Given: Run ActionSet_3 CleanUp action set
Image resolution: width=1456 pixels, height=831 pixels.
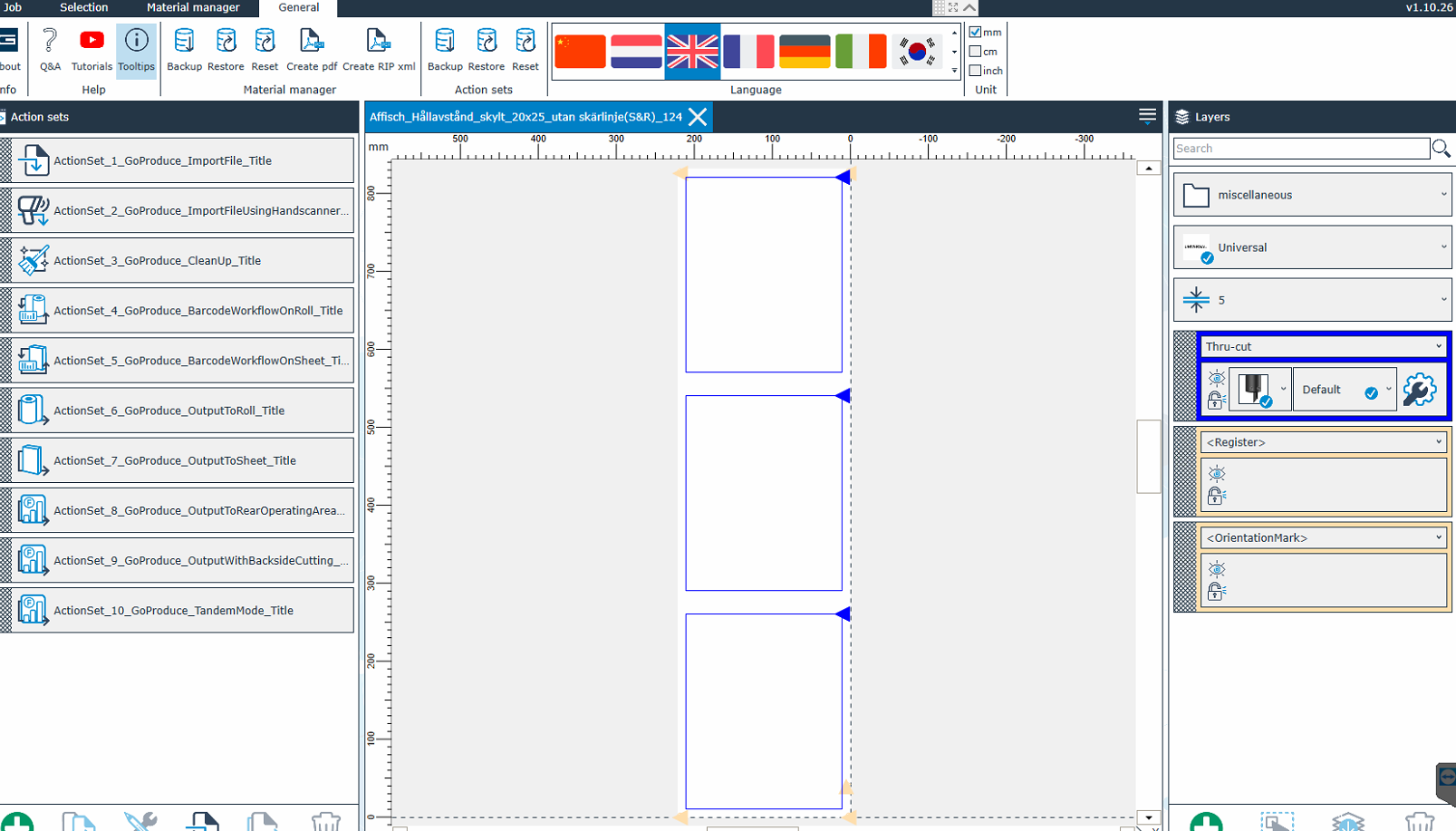Looking at the screenshot, I should coord(178,260).
